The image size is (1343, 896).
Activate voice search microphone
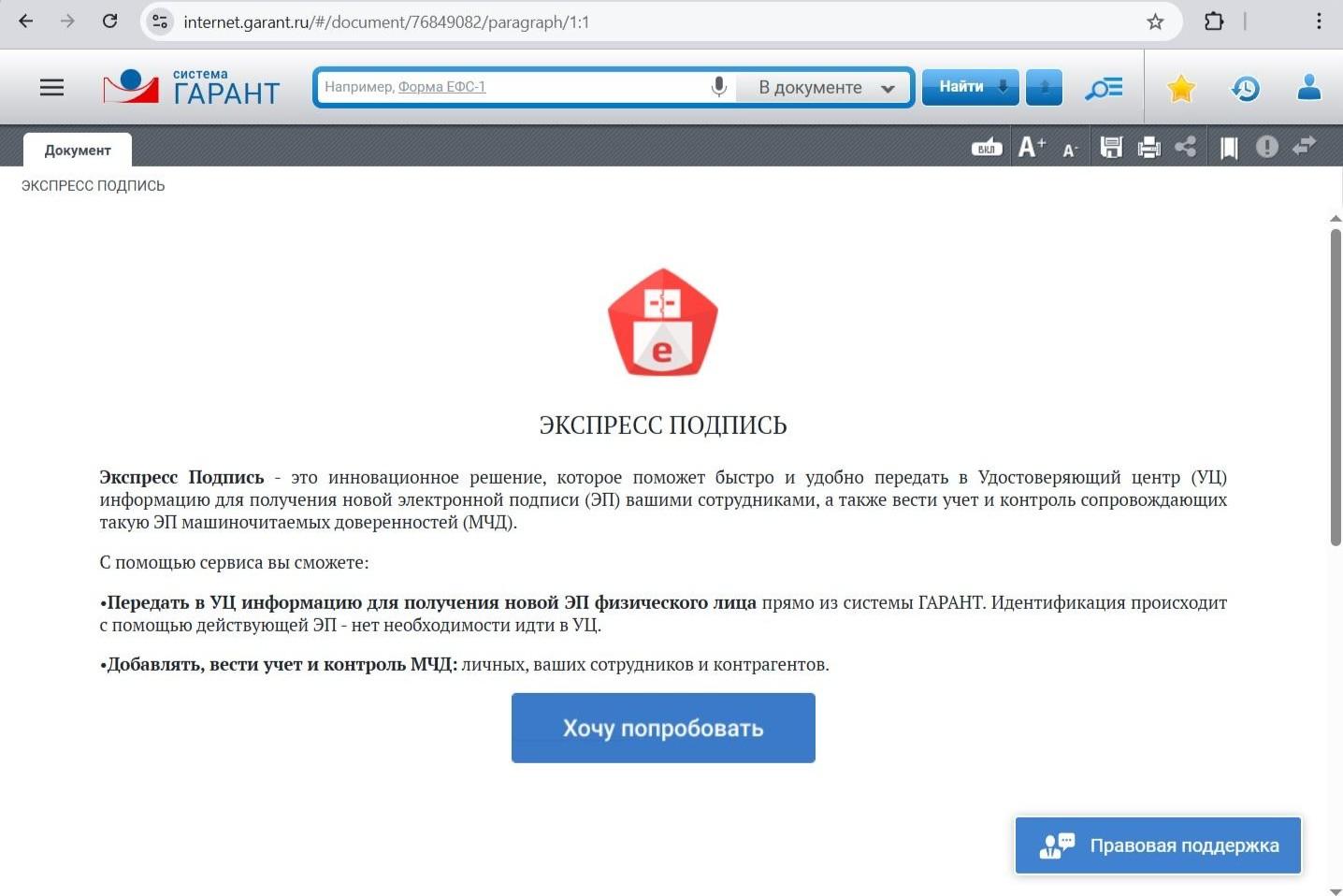[x=718, y=87]
